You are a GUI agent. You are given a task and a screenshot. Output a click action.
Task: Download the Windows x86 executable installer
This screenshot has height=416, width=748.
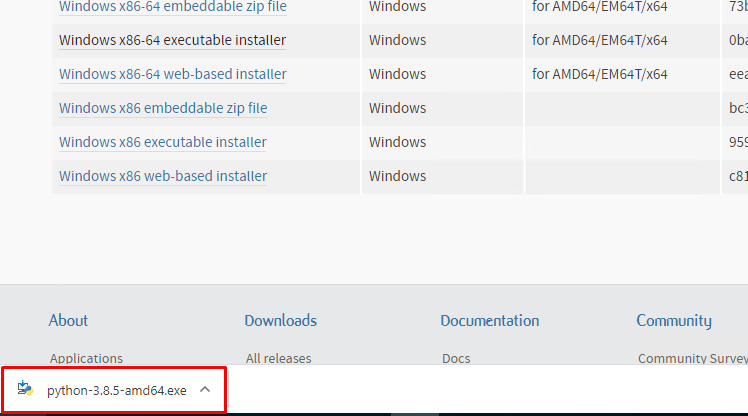point(163,142)
